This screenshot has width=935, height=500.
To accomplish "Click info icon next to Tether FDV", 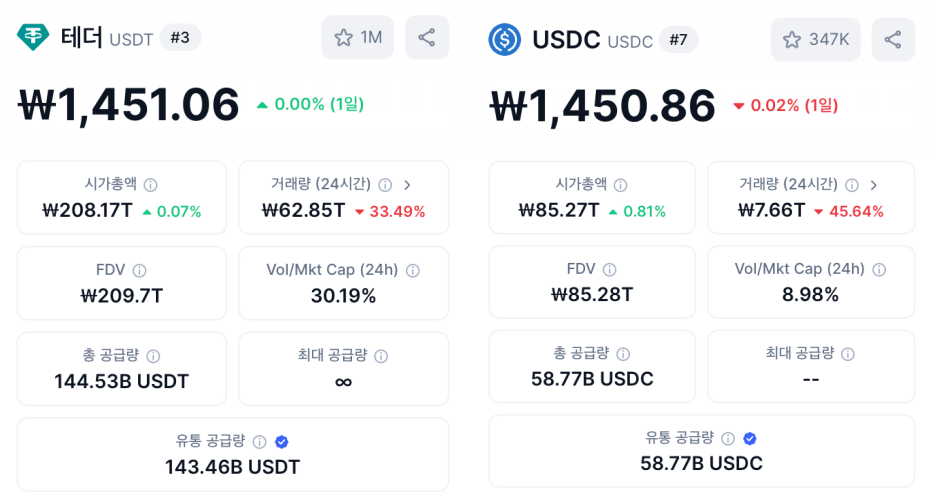I will (140, 271).
